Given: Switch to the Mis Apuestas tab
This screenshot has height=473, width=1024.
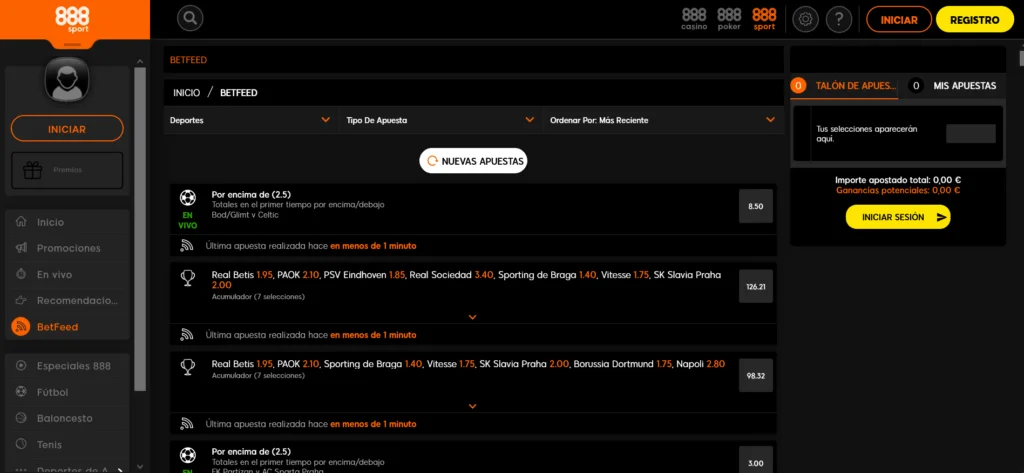Looking at the screenshot, I should [953, 86].
